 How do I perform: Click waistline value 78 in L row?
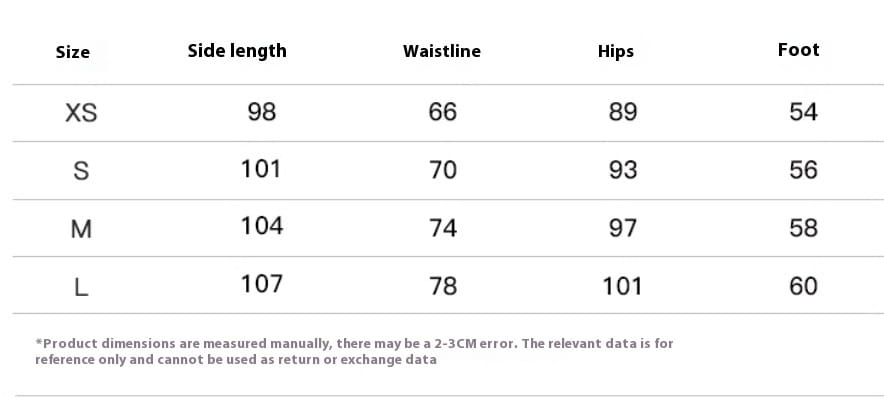coord(443,286)
